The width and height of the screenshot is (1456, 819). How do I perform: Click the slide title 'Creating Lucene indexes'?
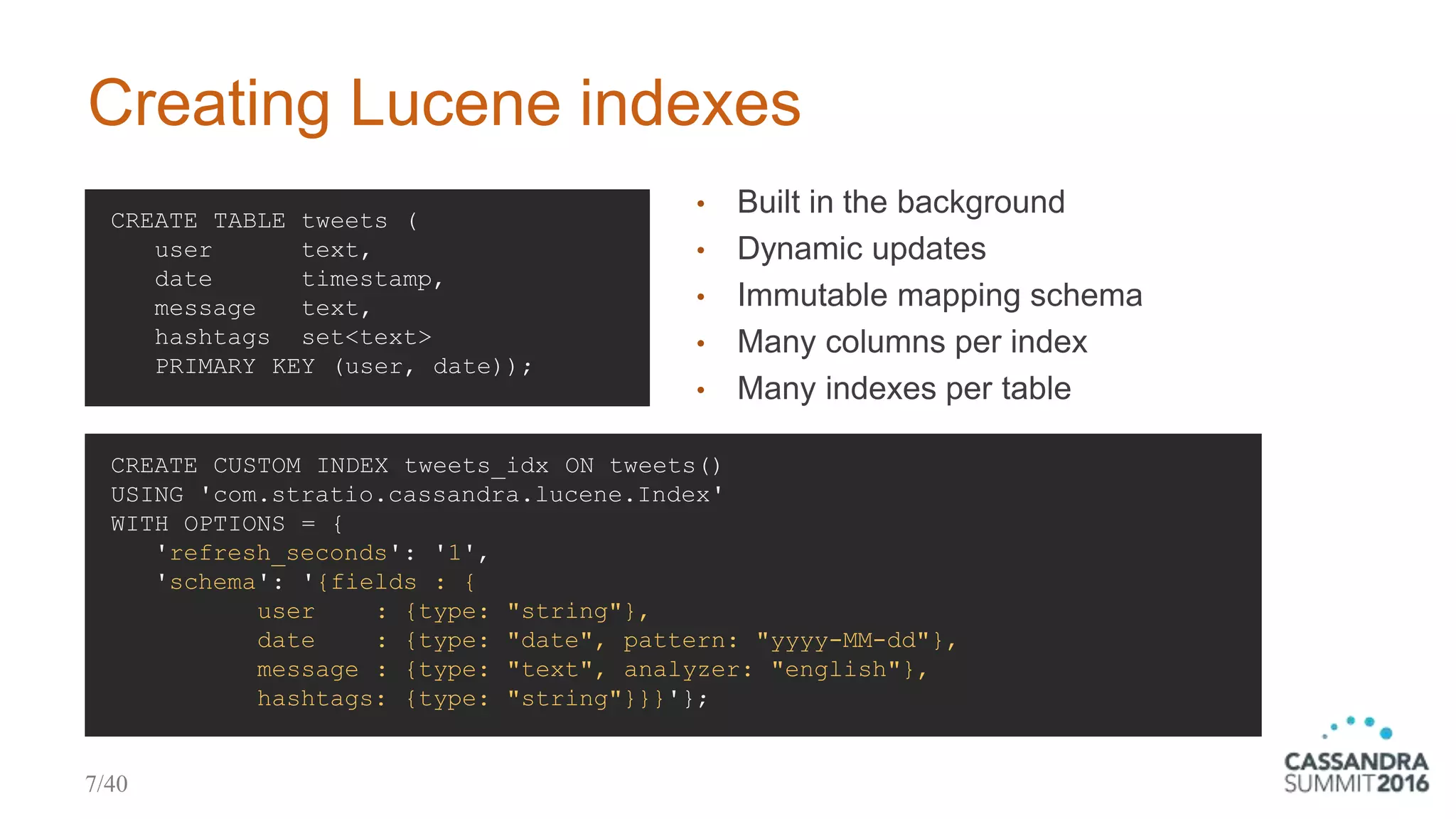[444, 104]
